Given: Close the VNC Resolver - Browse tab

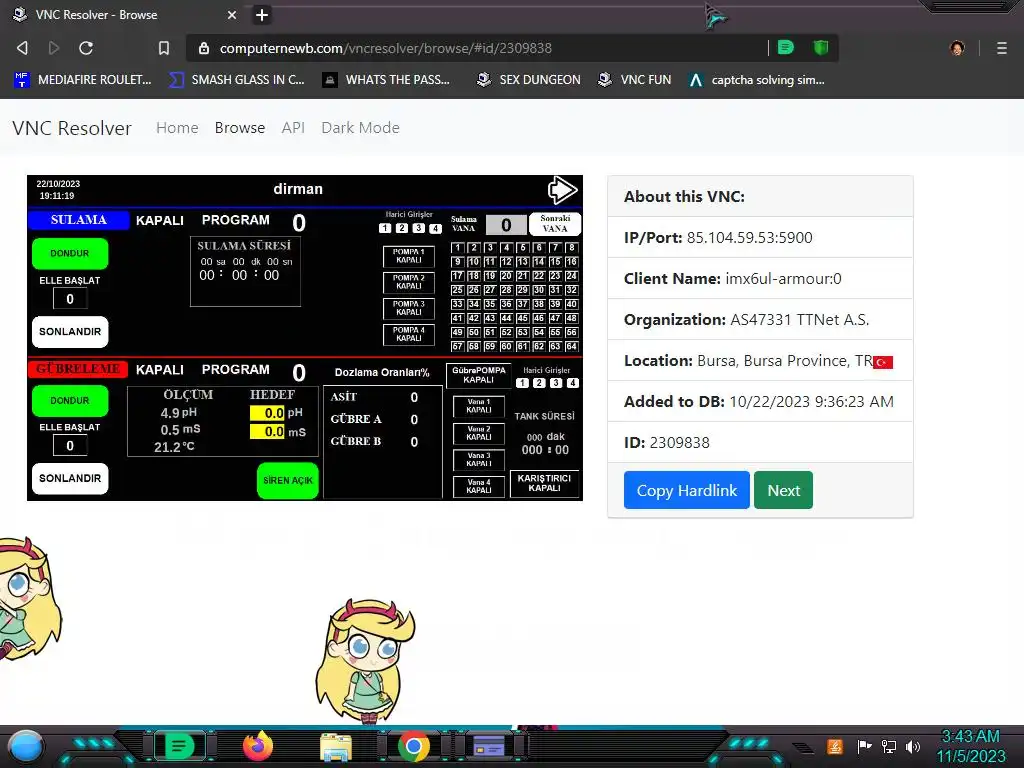Looking at the screenshot, I should [x=232, y=14].
